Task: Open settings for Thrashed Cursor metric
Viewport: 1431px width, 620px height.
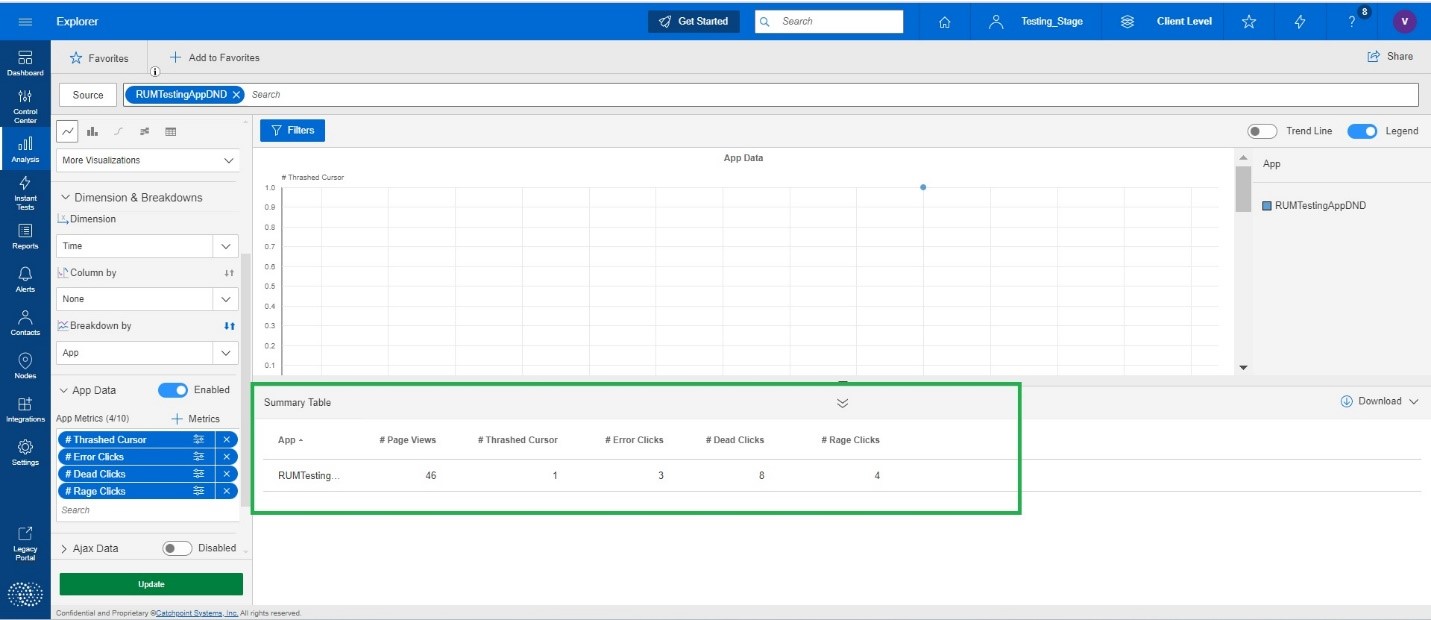Action: pos(199,440)
